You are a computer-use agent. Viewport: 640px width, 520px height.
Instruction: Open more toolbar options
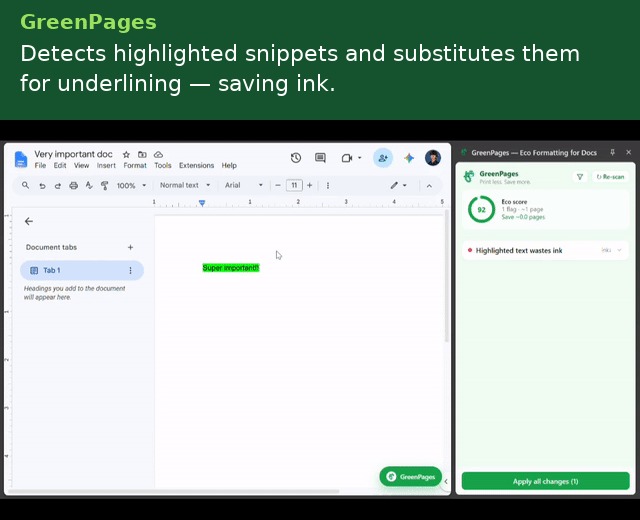pyautogui.click(x=328, y=186)
